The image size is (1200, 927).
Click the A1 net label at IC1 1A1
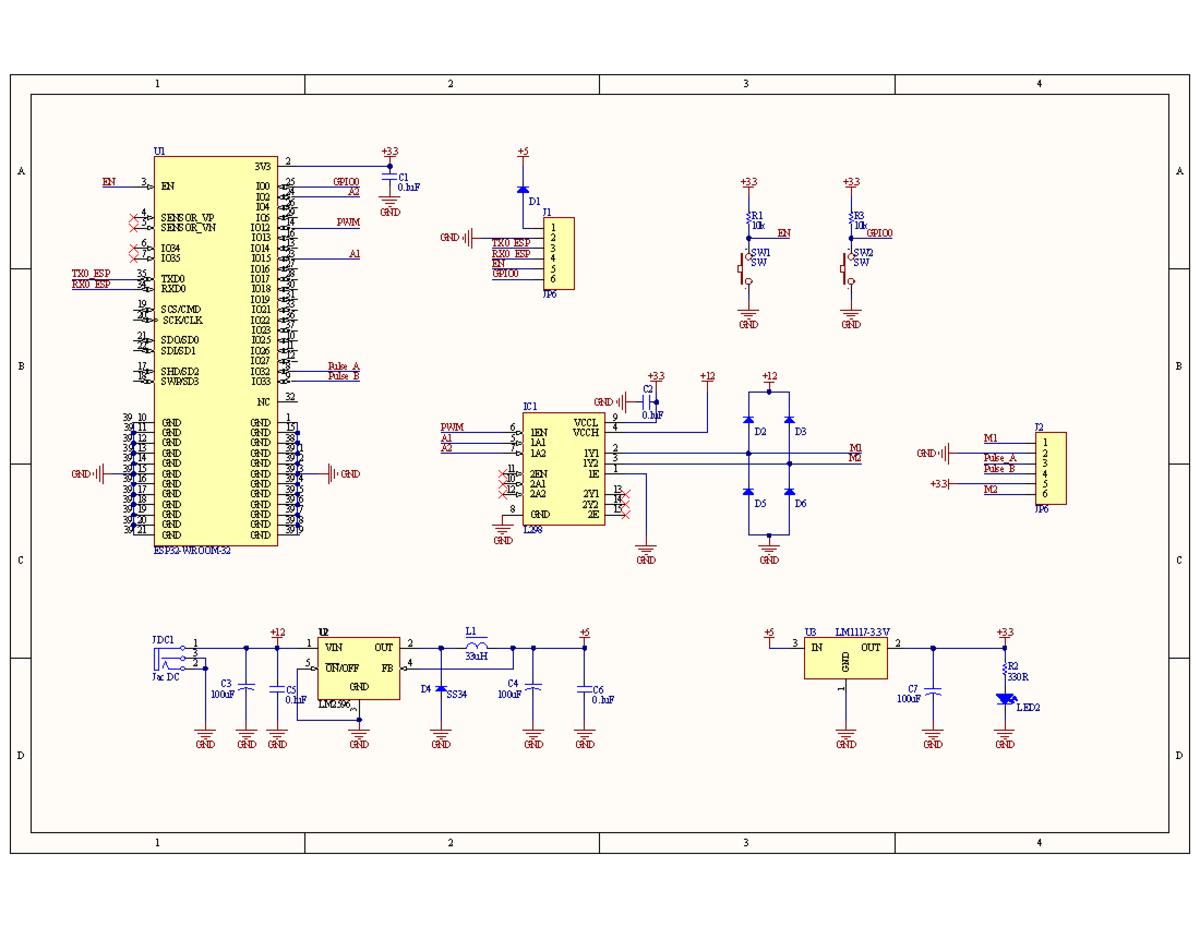(446, 438)
